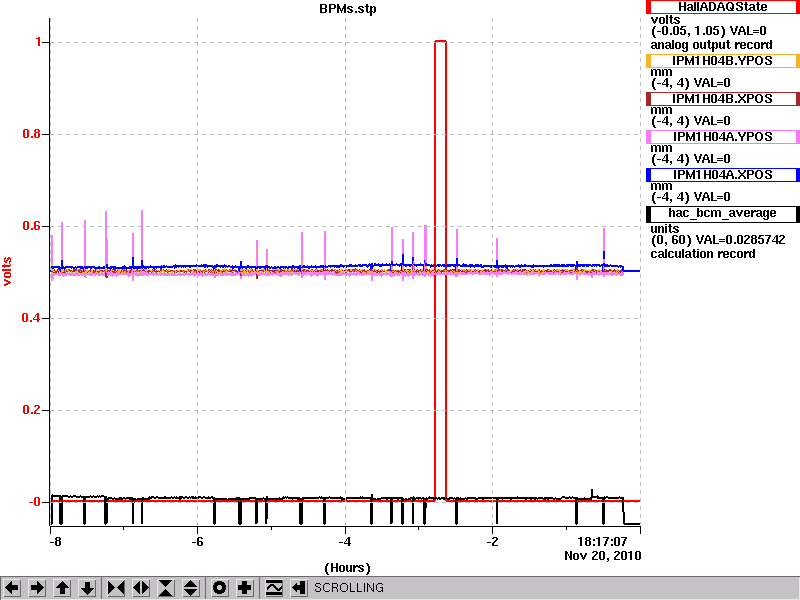Click the y-axis tick label 1
Image resolution: width=800 pixels, height=600 pixels.
pyautogui.click(x=38, y=42)
